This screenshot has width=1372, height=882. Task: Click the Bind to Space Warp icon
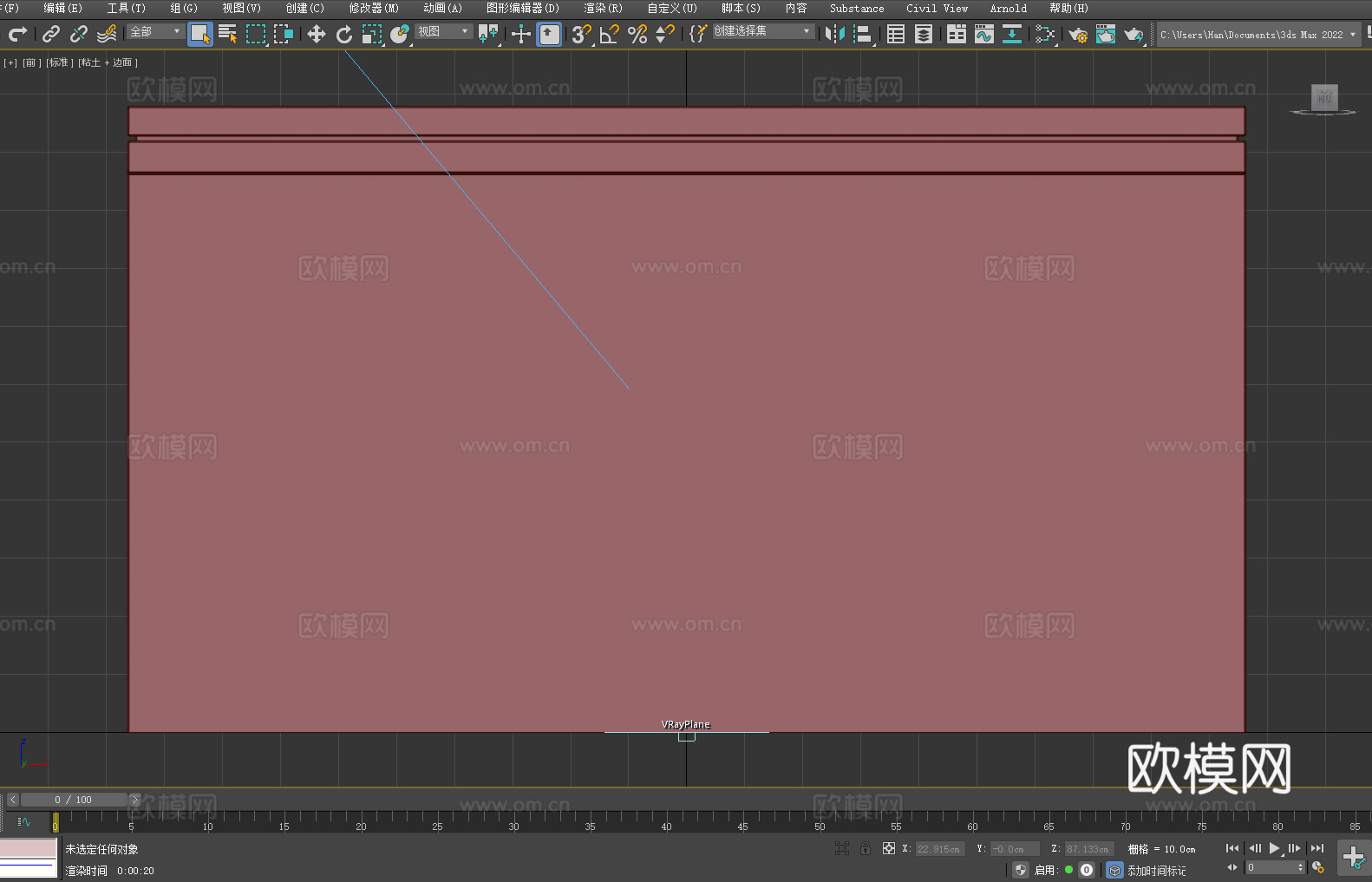click(107, 34)
